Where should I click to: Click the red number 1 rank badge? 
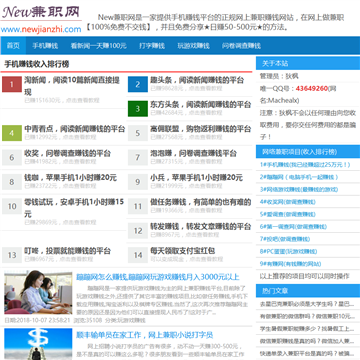[12, 84]
